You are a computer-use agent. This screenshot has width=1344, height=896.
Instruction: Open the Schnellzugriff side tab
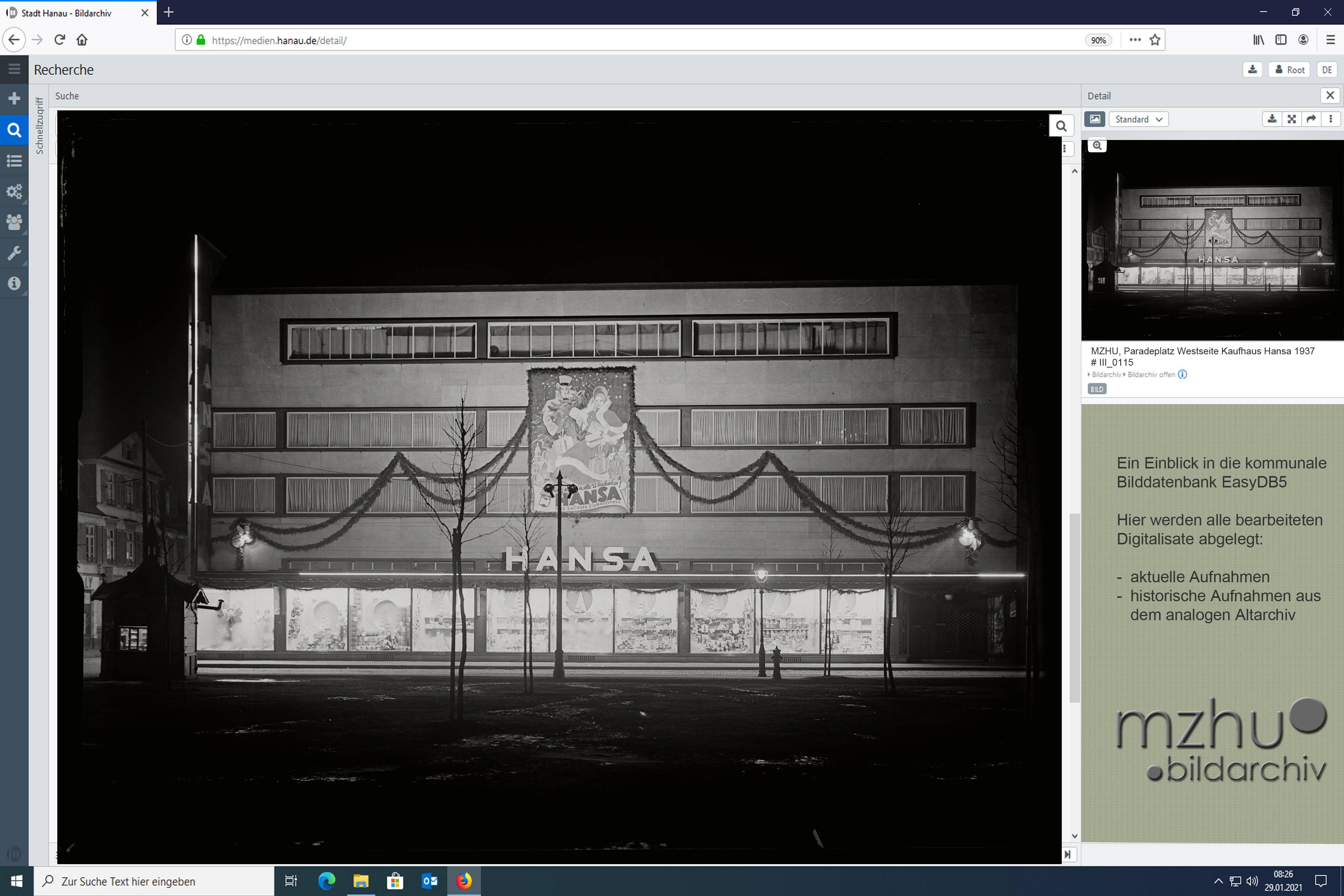coord(39,126)
